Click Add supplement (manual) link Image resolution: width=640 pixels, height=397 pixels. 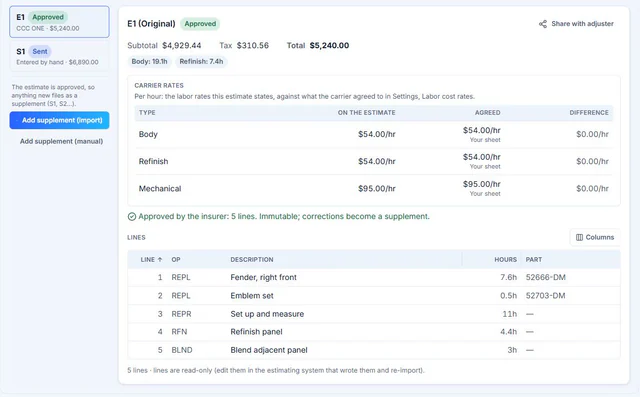click(x=61, y=141)
